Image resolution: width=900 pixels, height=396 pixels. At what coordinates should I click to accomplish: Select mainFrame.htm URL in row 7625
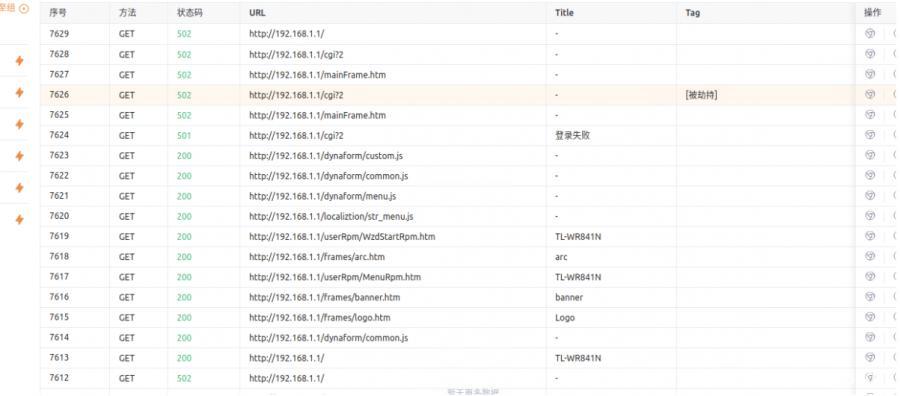[x=317, y=115]
